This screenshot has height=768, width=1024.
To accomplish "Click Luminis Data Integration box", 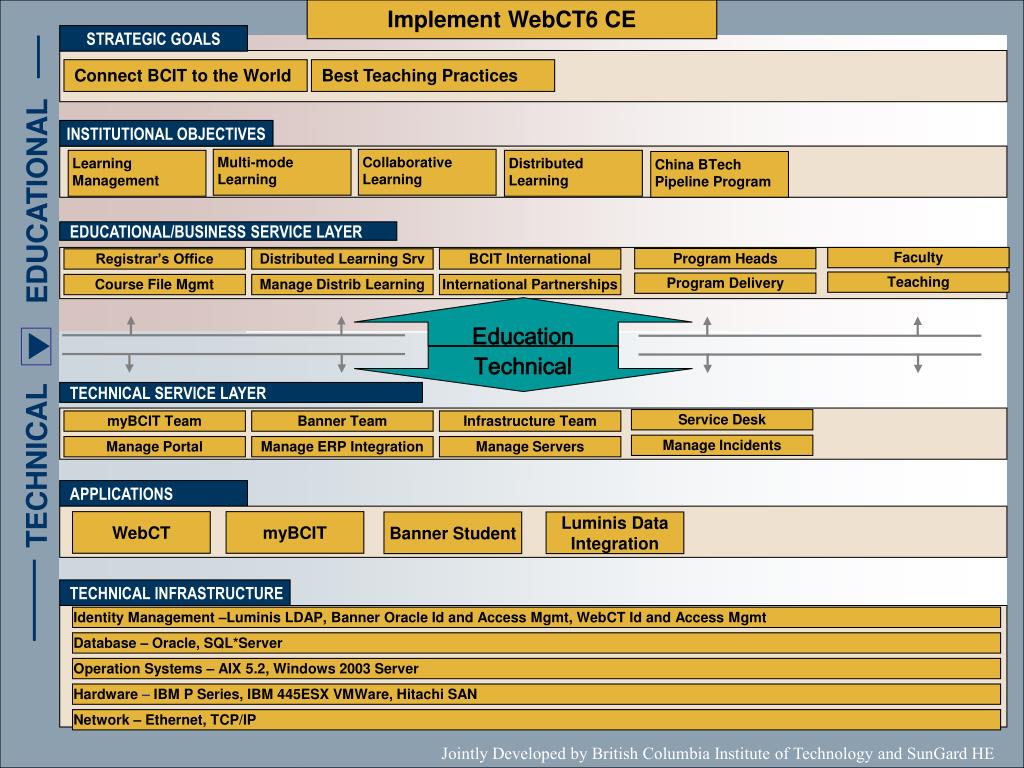I will [615, 533].
